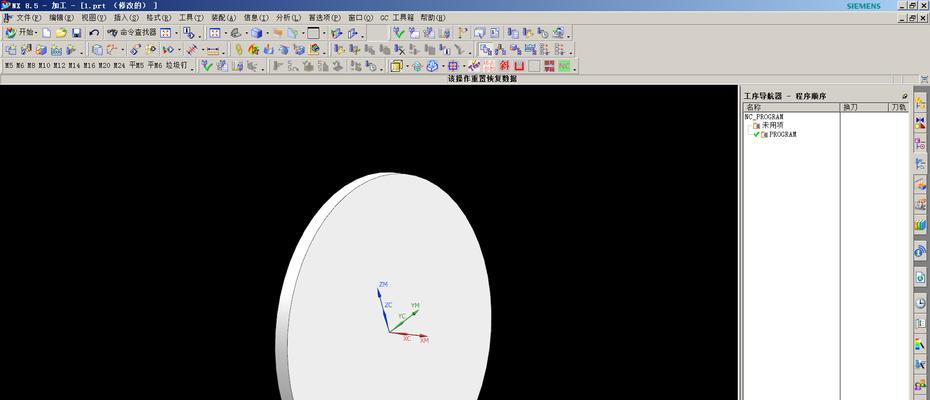The image size is (930, 400).
Task: Switch to geometry view icon
Action: [515, 50]
